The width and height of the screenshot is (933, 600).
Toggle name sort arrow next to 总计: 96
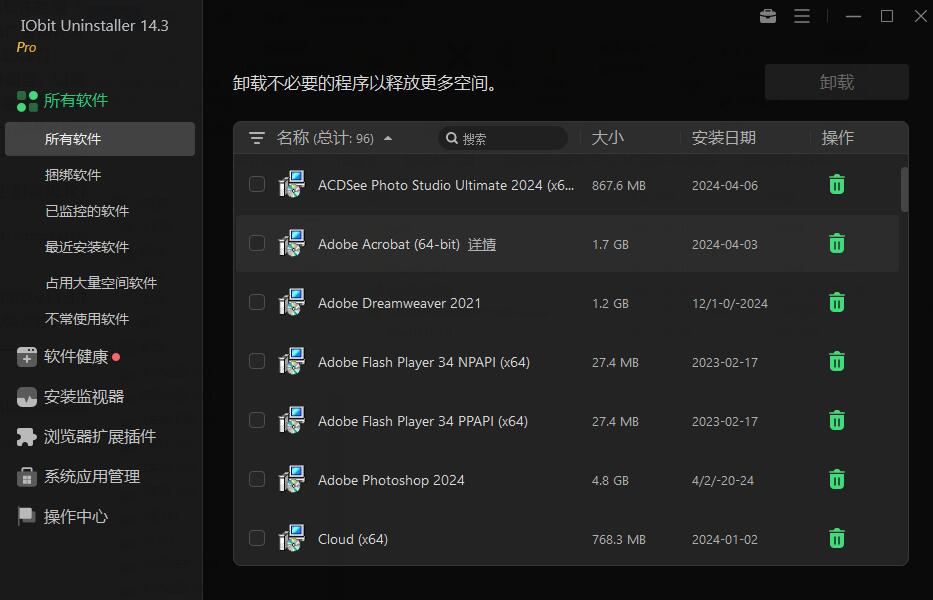coord(388,138)
